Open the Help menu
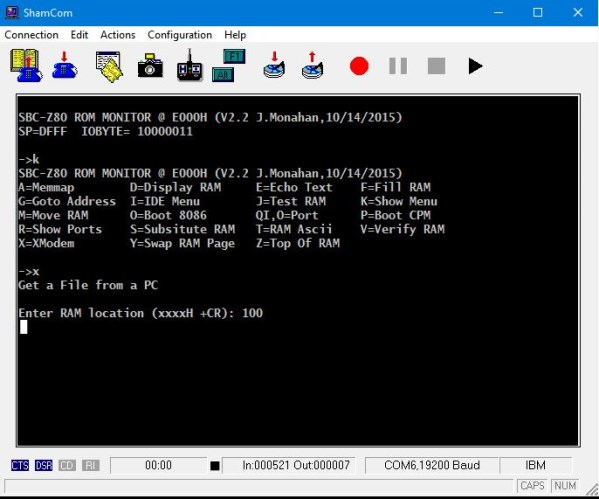 click(x=235, y=35)
